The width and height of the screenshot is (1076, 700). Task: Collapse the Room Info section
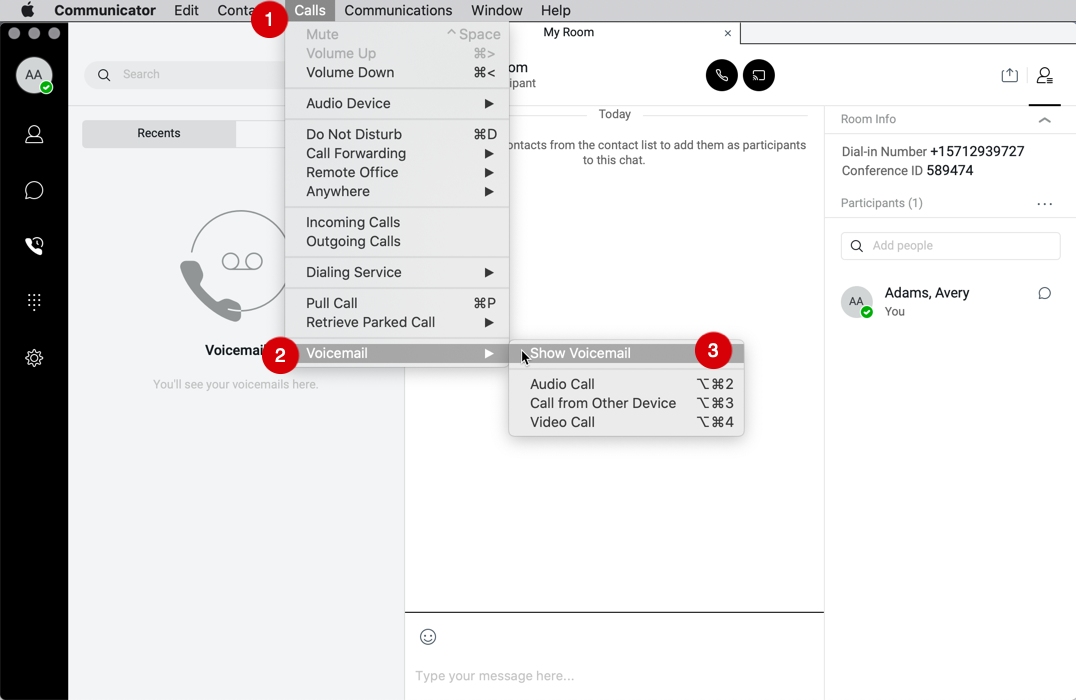(1044, 120)
